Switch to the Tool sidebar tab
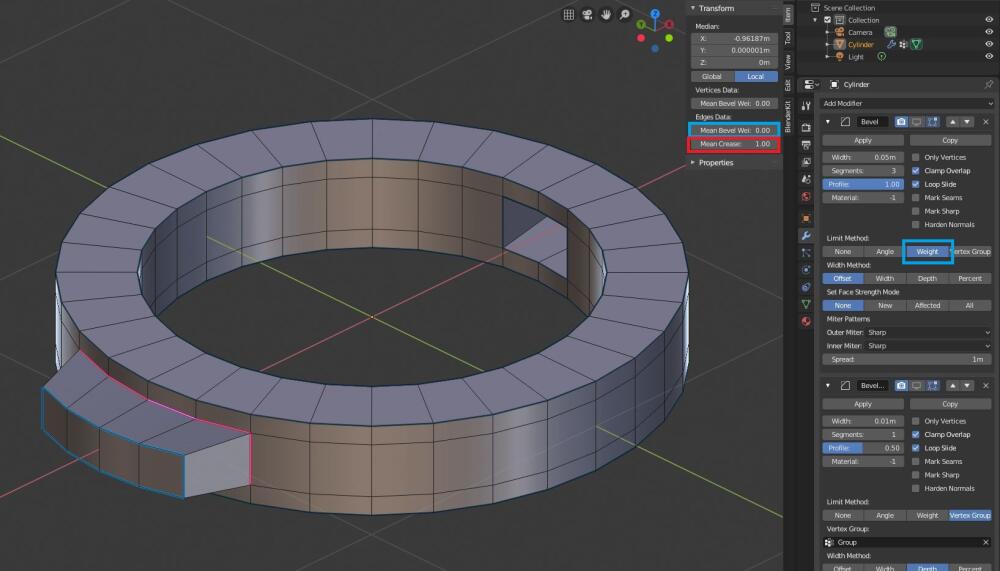This screenshot has width=1000, height=571. point(788,38)
